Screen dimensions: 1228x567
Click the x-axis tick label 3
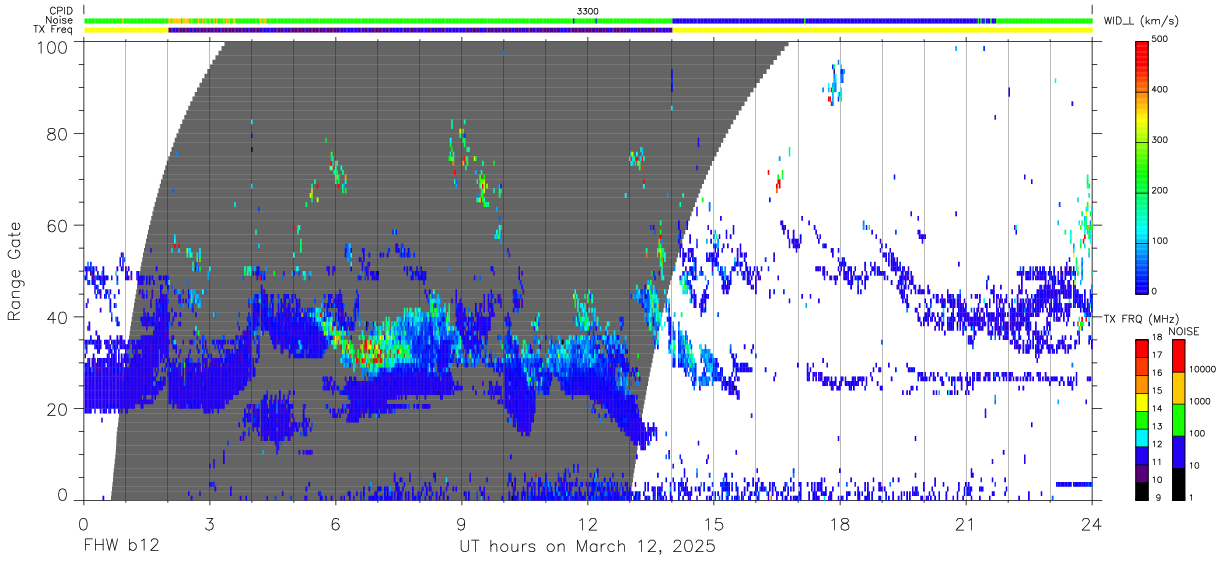click(210, 524)
